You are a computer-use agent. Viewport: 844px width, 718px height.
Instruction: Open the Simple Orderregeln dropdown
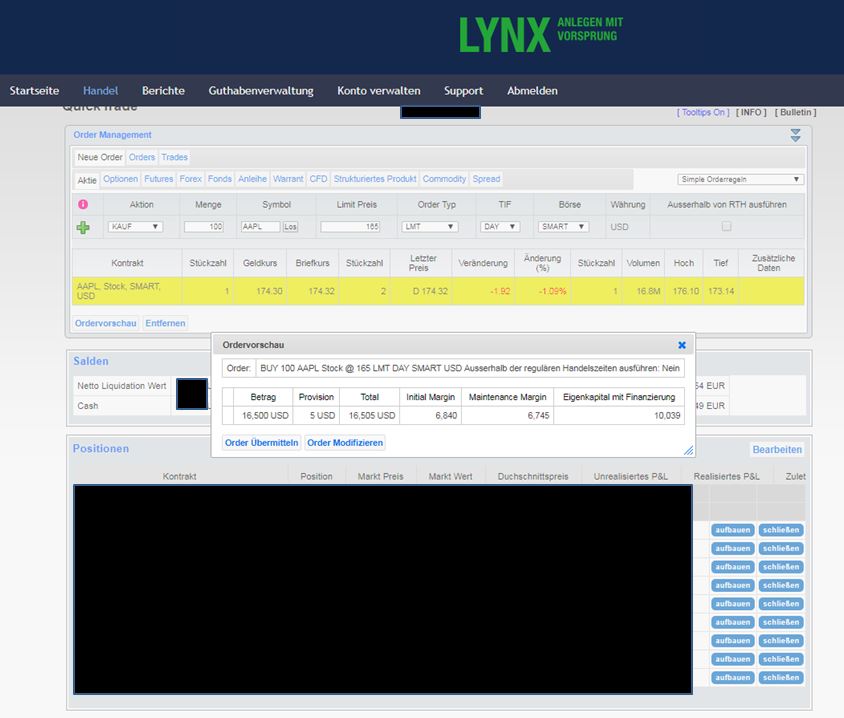coord(740,179)
